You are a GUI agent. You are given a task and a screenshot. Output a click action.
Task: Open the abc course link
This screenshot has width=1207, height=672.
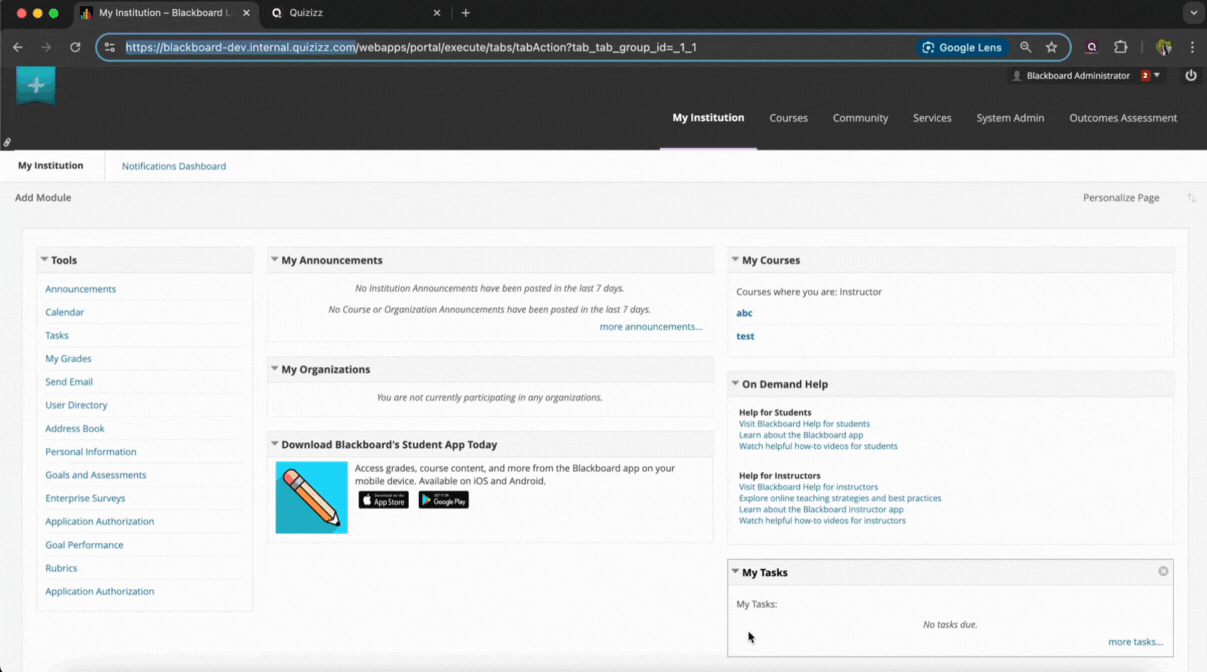tap(744, 313)
